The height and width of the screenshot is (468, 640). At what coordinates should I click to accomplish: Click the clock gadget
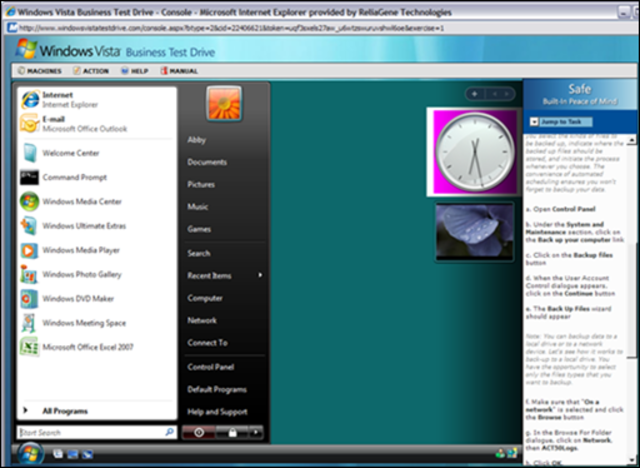pos(474,151)
